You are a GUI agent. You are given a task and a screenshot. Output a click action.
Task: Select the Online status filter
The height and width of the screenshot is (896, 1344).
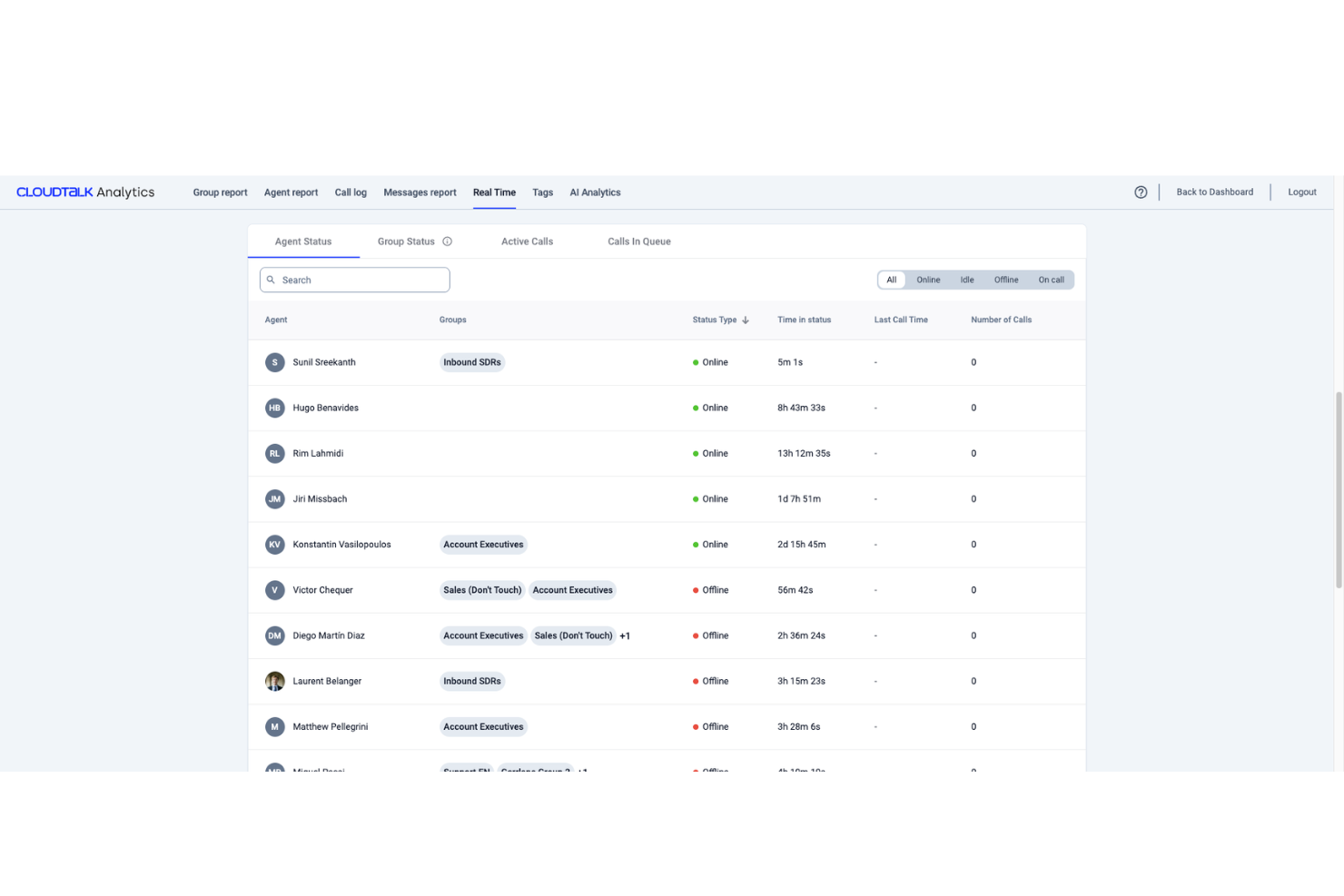click(928, 280)
